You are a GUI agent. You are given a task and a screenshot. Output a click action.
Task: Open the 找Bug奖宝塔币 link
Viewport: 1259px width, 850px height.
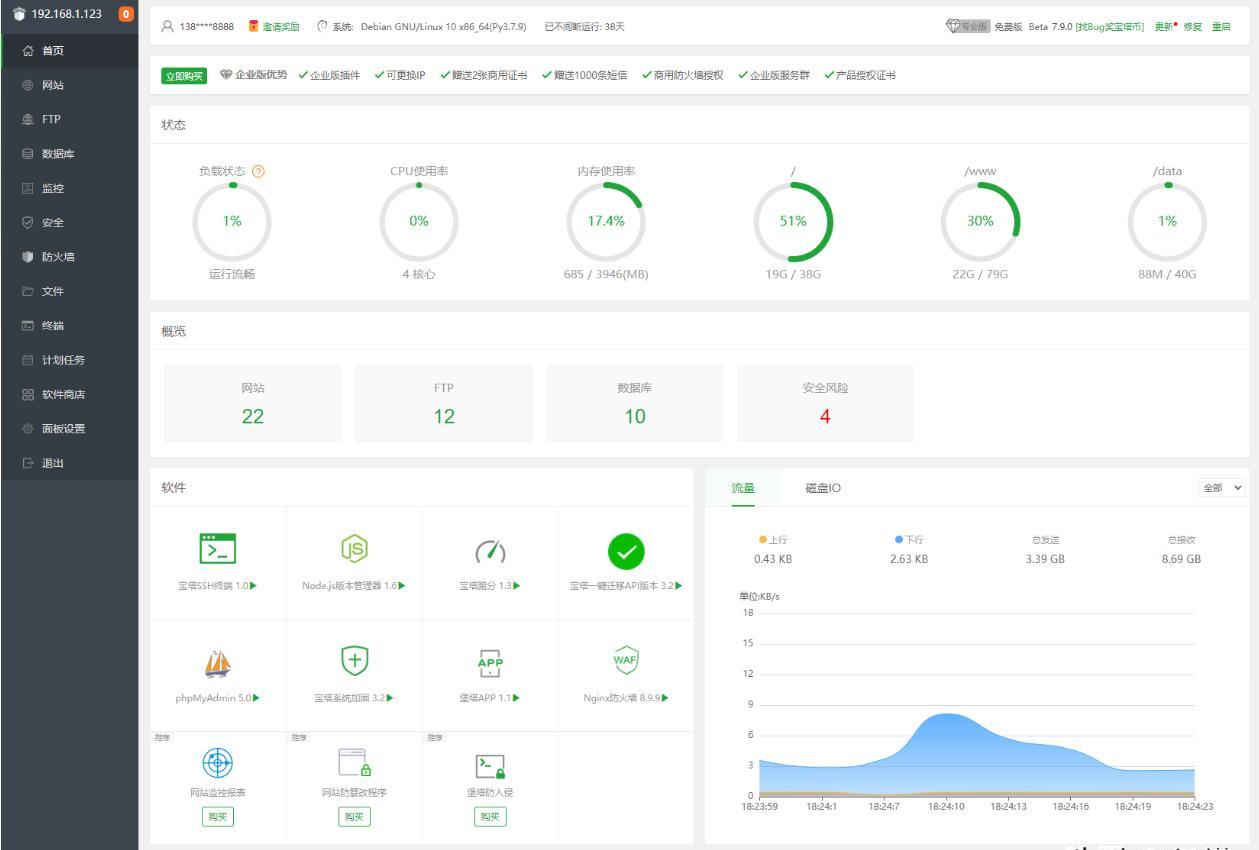[x=1110, y=26]
